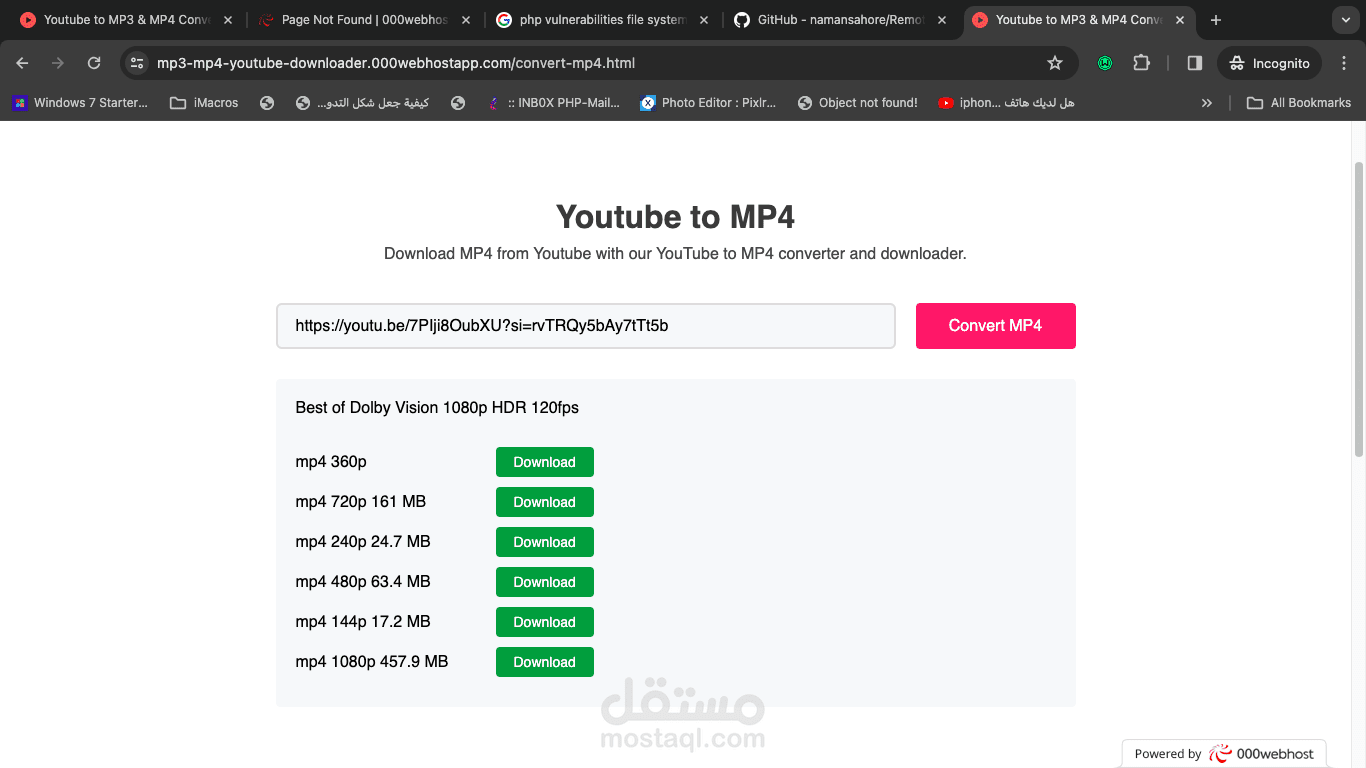This screenshot has height=768, width=1366.
Task: Click the 'Download MP4 from Youtube' description text
Action: (676, 254)
